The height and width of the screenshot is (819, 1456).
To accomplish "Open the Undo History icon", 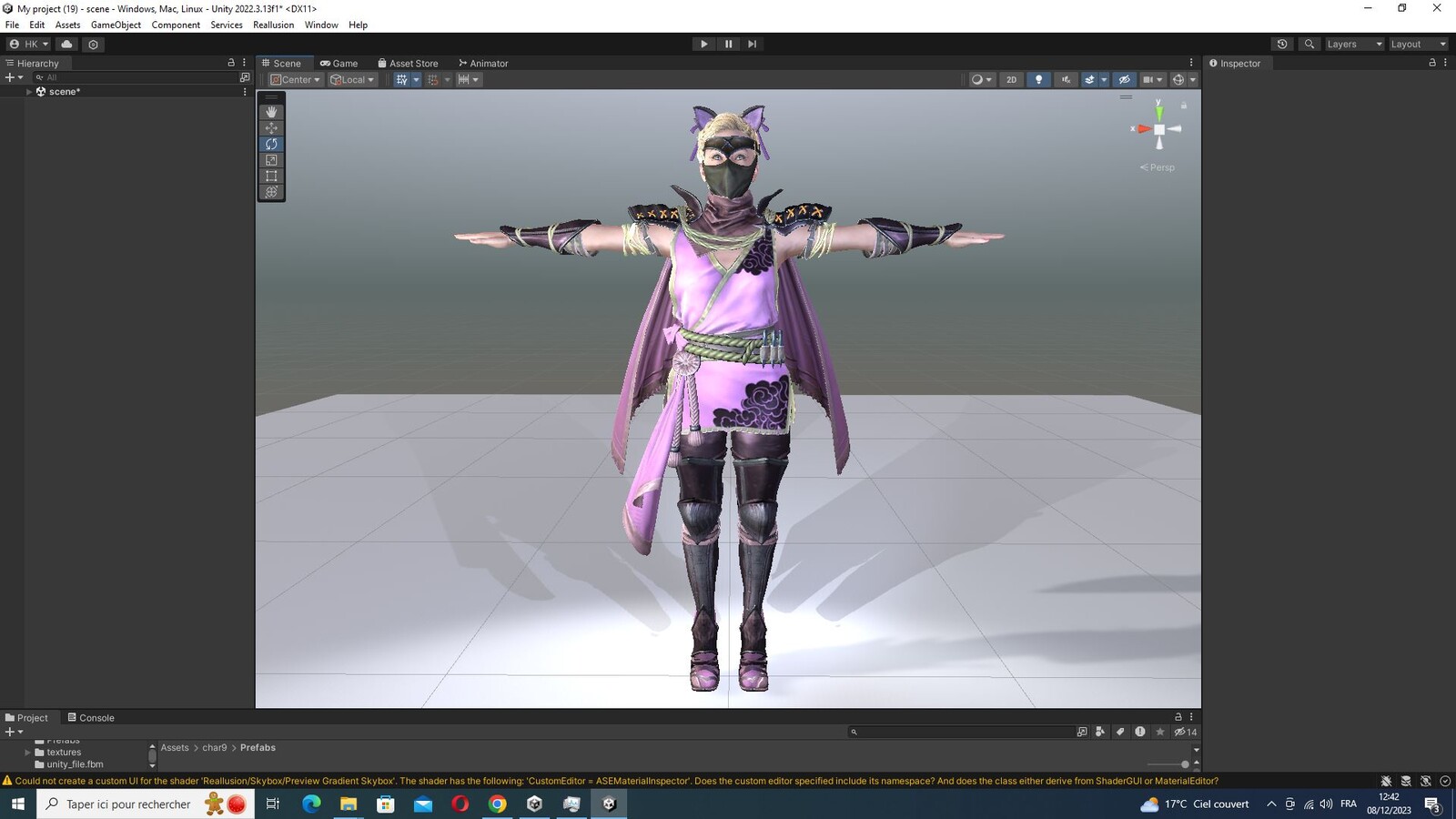I will pos(1282,44).
